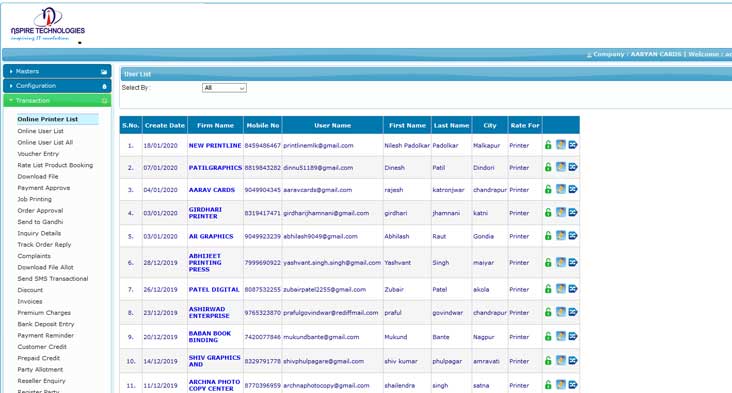Click the City column header
The image size is (732, 393).
tap(490, 125)
